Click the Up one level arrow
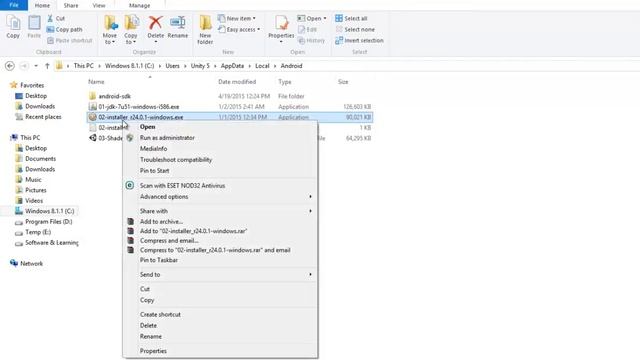The width and height of the screenshot is (640, 360). (x=47, y=66)
